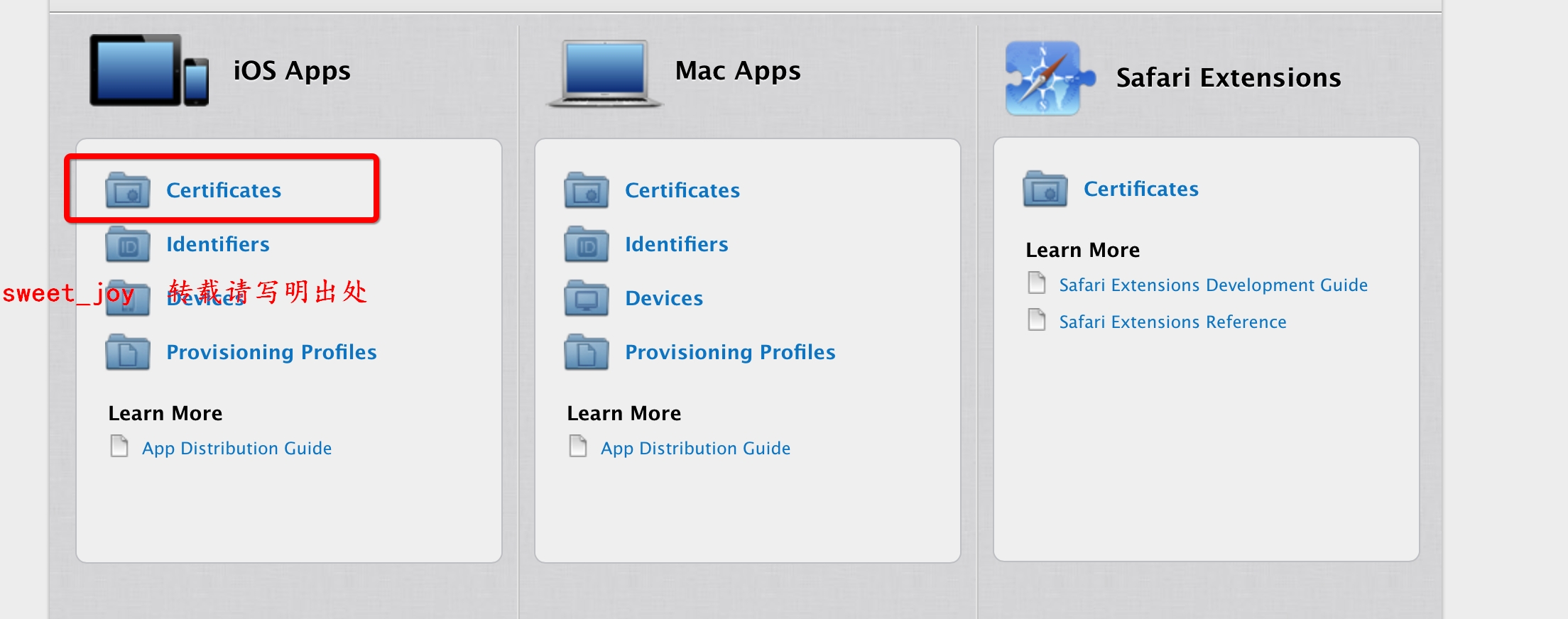Image resolution: width=1568 pixels, height=619 pixels.
Task: Open Mac Apps Certificates folder icon
Action: [587, 190]
